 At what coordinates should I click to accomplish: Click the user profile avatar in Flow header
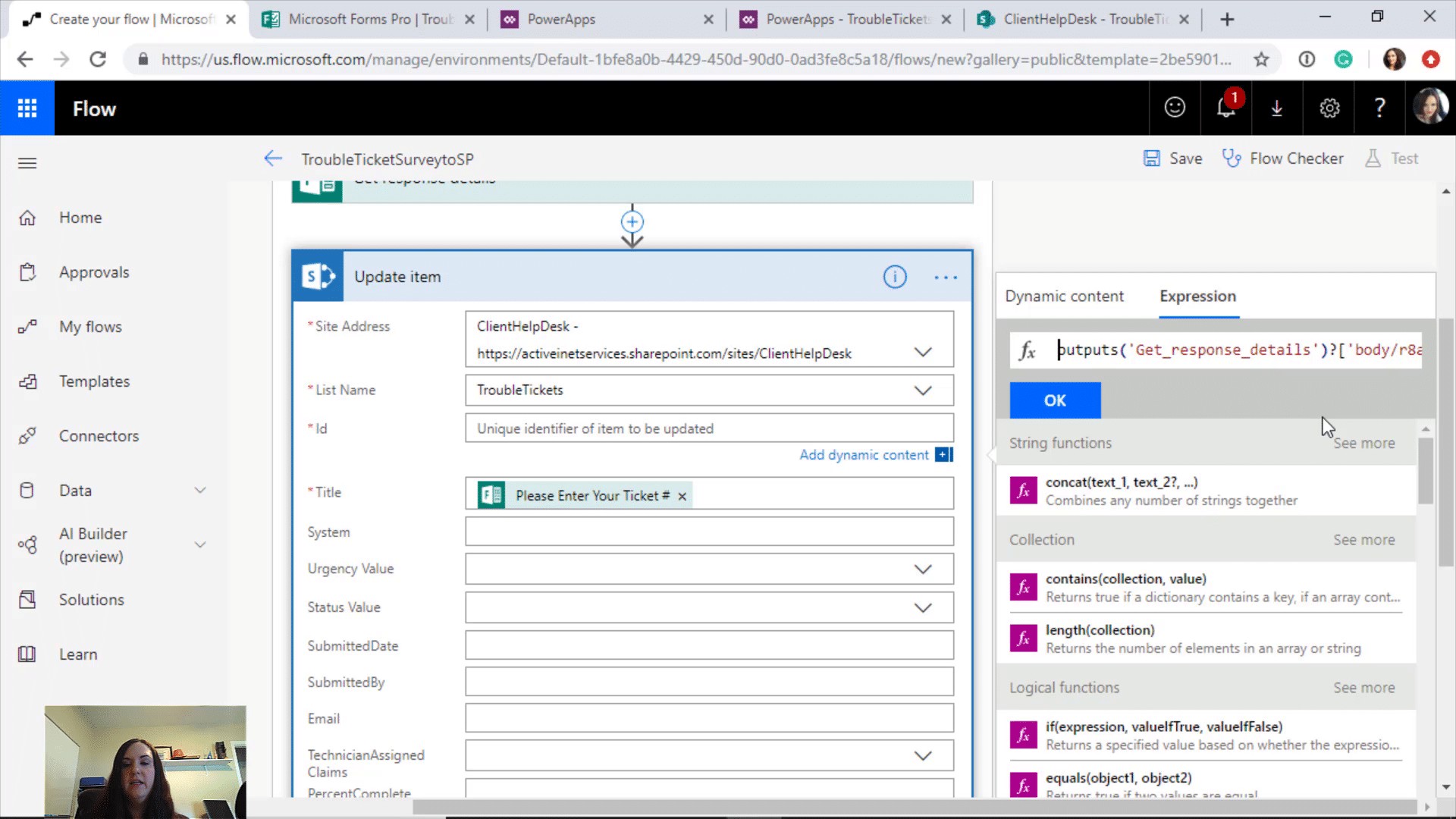click(x=1430, y=107)
